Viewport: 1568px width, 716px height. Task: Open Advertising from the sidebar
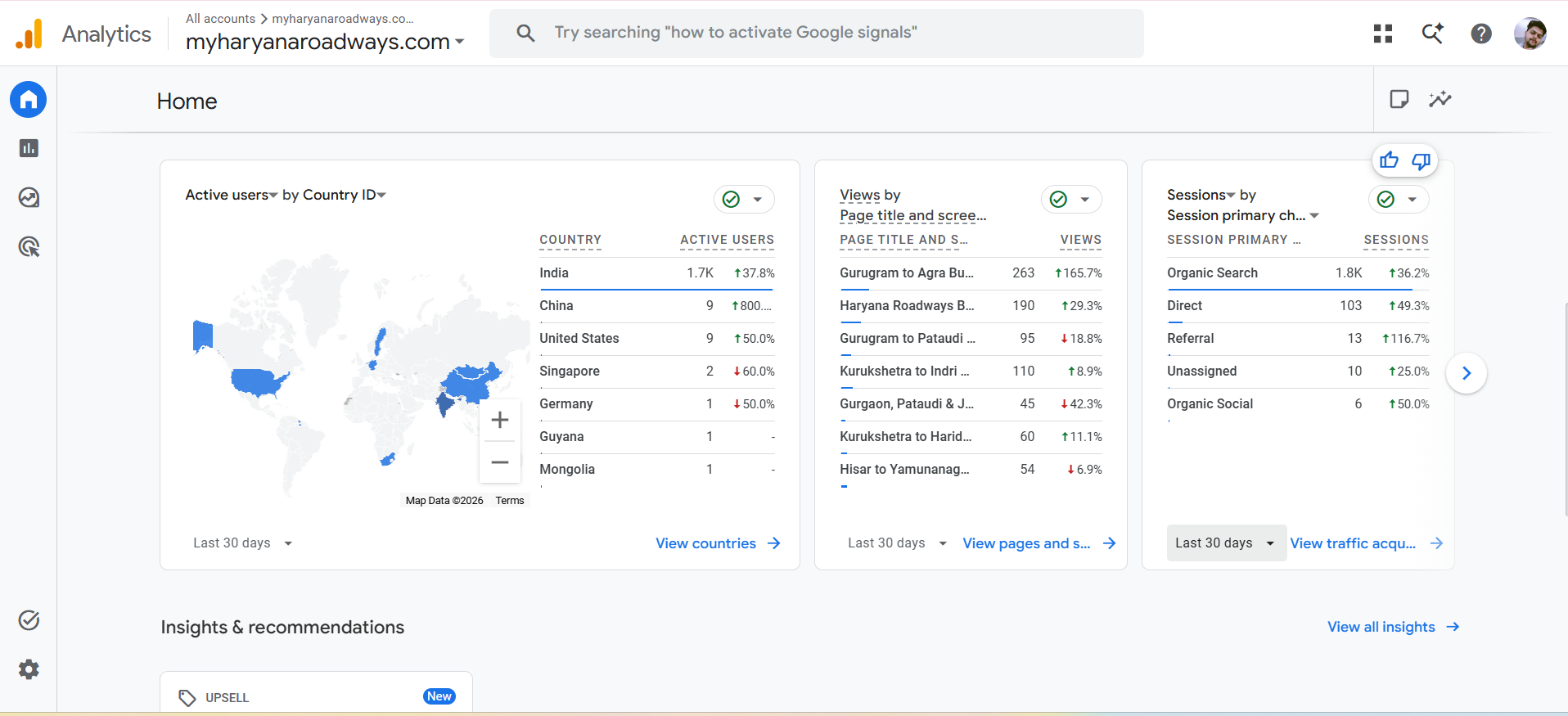tap(29, 246)
